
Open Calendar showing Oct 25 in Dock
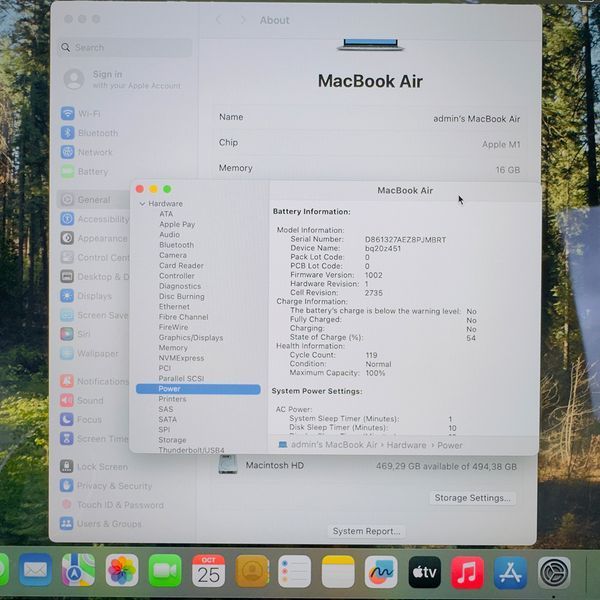click(208, 571)
